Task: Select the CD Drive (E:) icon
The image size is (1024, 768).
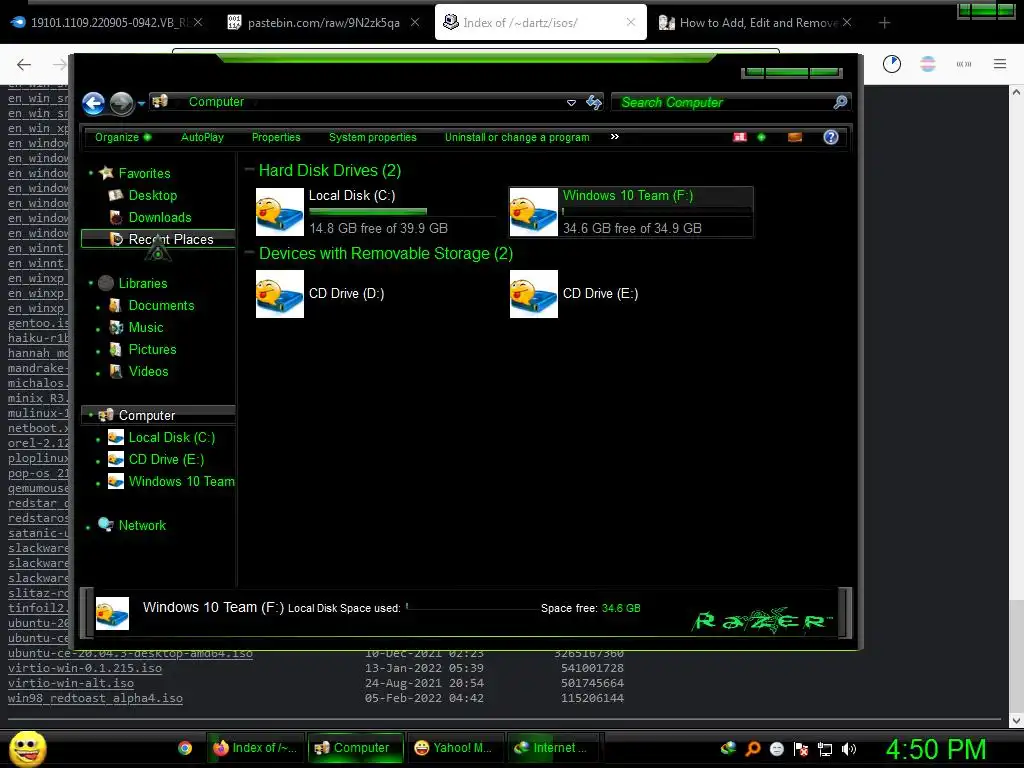Action: point(534,294)
